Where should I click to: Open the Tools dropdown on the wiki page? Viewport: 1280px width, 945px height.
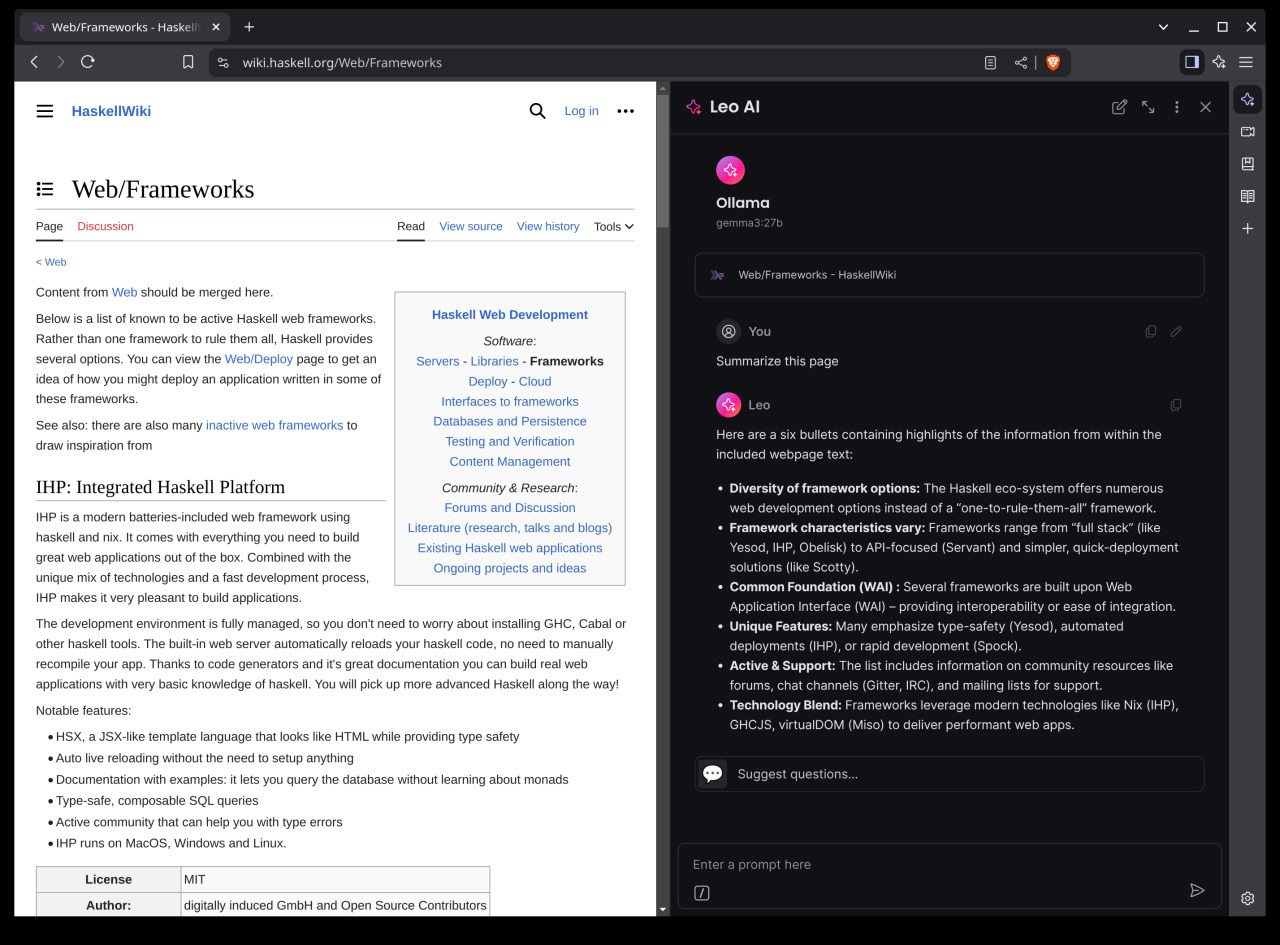612,226
